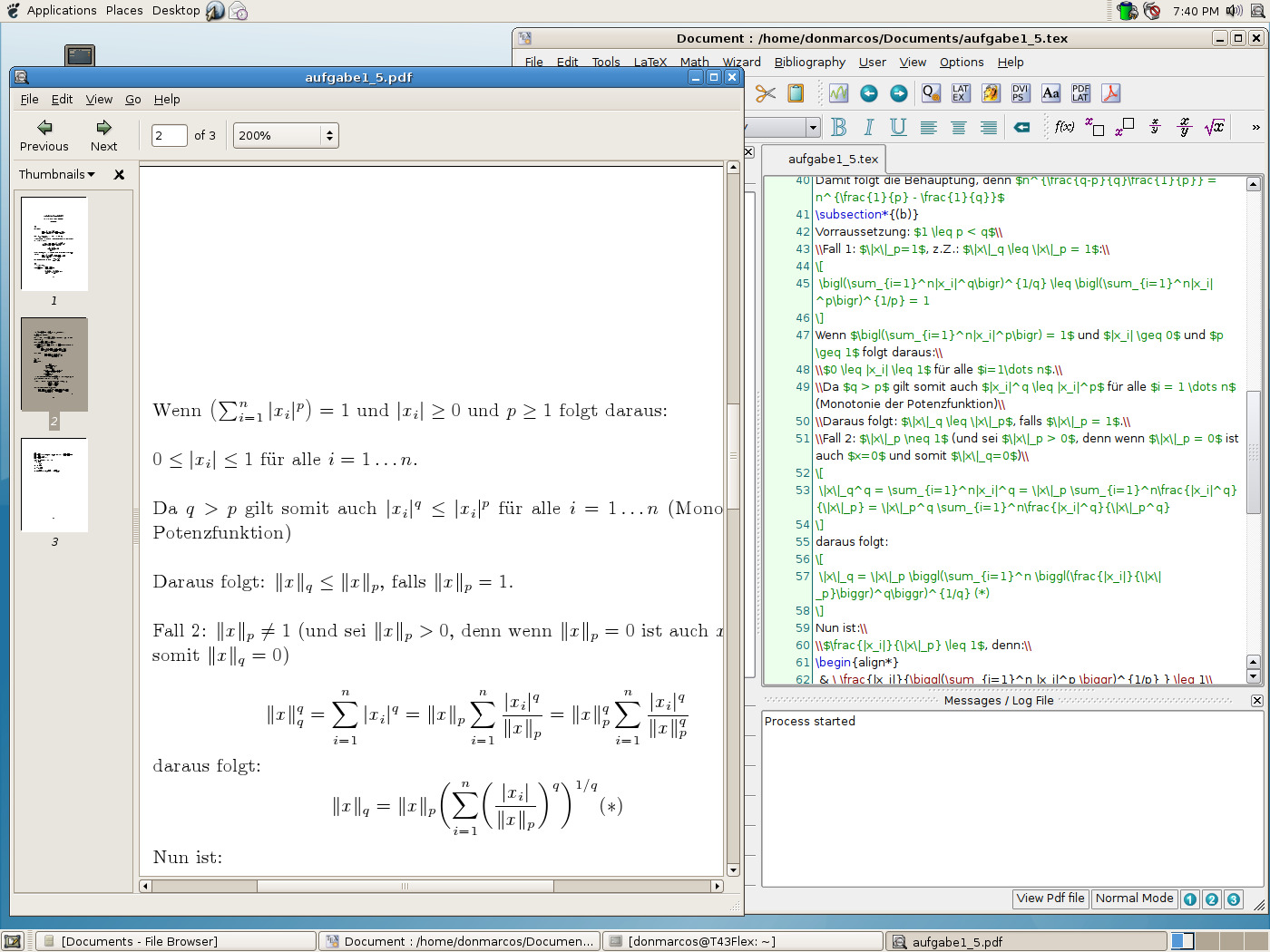
Task: Click the clipboard Paste icon in editor toolbar
Action: pos(796,93)
